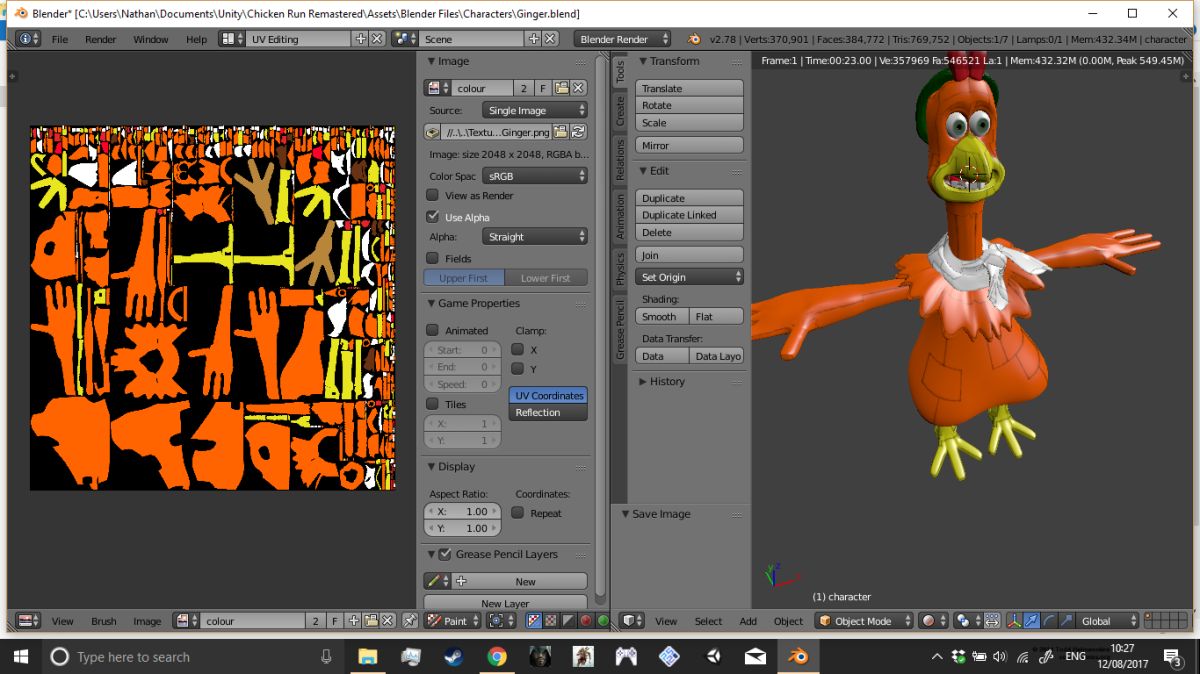1200x674 pixels.
Task: Select the Reflection mapping option
Action: [548, 412]
